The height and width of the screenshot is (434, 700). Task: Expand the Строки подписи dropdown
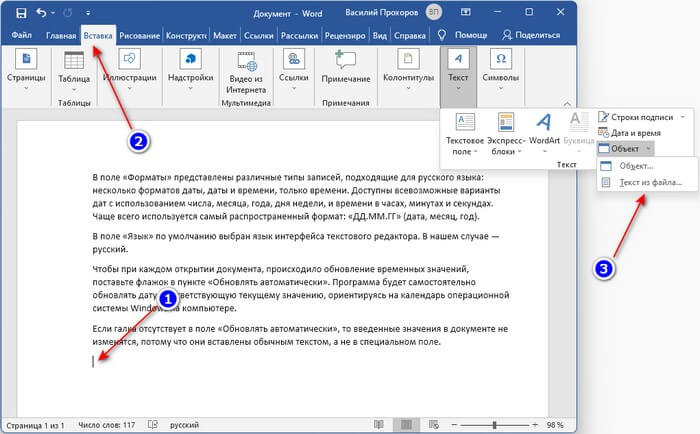[684, 117]
